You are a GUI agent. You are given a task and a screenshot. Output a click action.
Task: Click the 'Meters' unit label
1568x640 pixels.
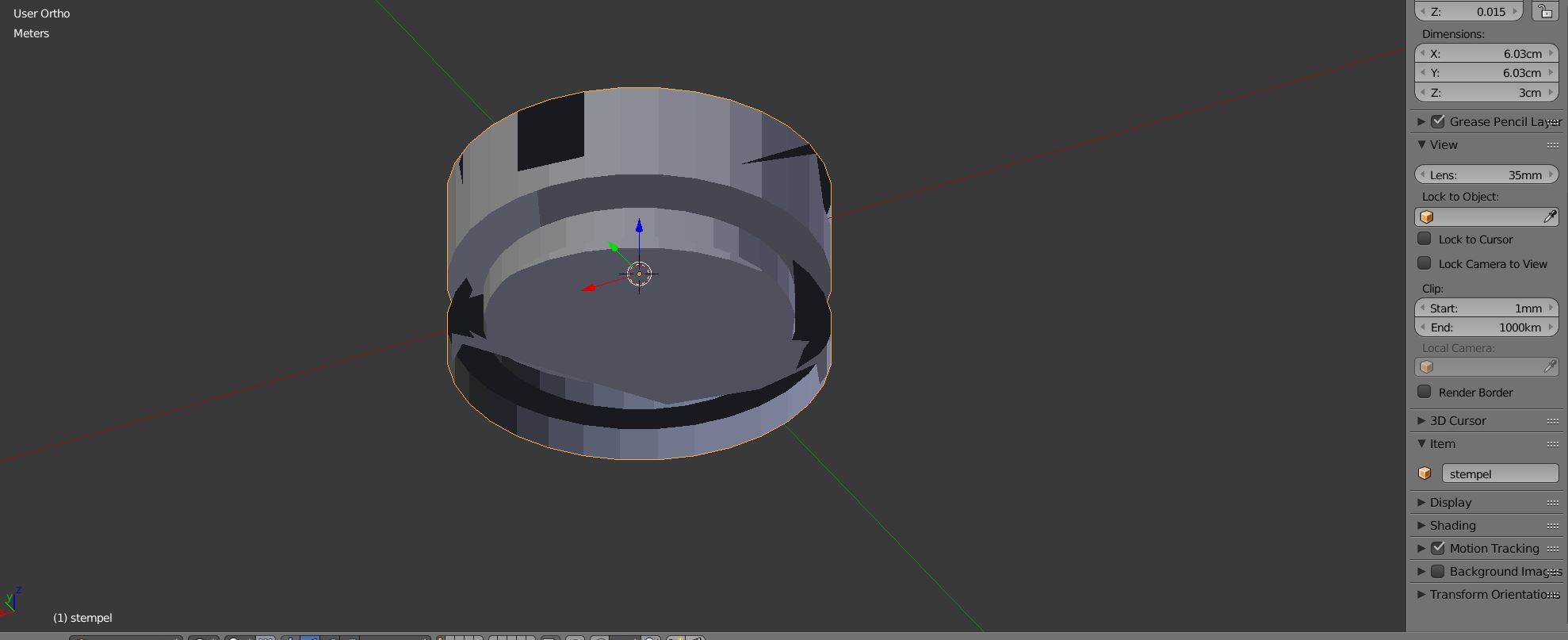click(31, 33)
